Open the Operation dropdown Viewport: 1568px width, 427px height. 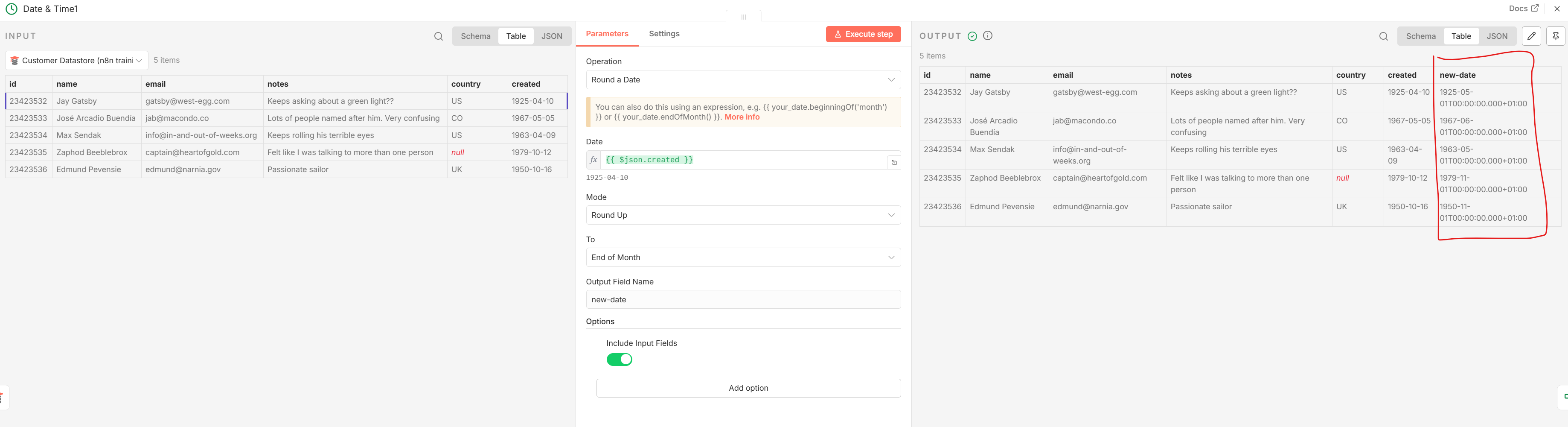[742, 80]
